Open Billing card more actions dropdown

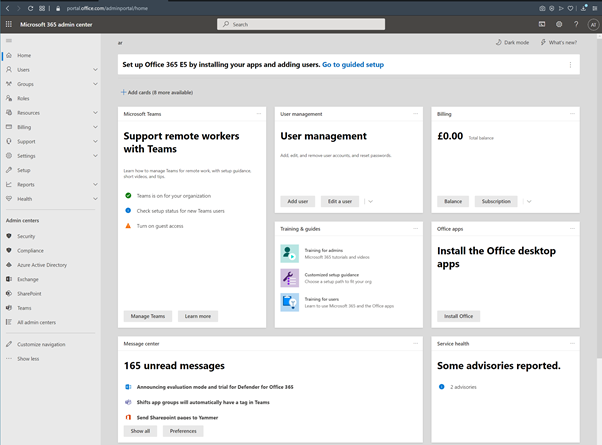pyautogui.click(x=529, y=201)
